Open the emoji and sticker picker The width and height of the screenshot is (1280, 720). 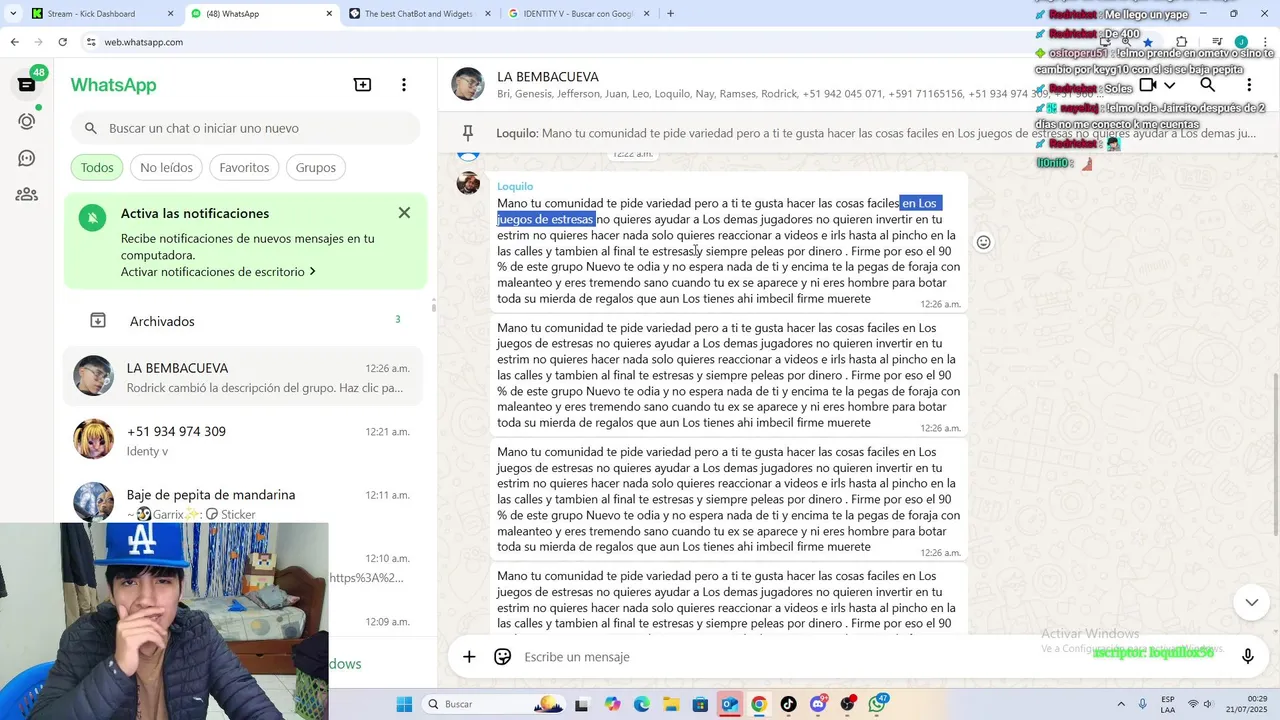(x=503, y=657)
